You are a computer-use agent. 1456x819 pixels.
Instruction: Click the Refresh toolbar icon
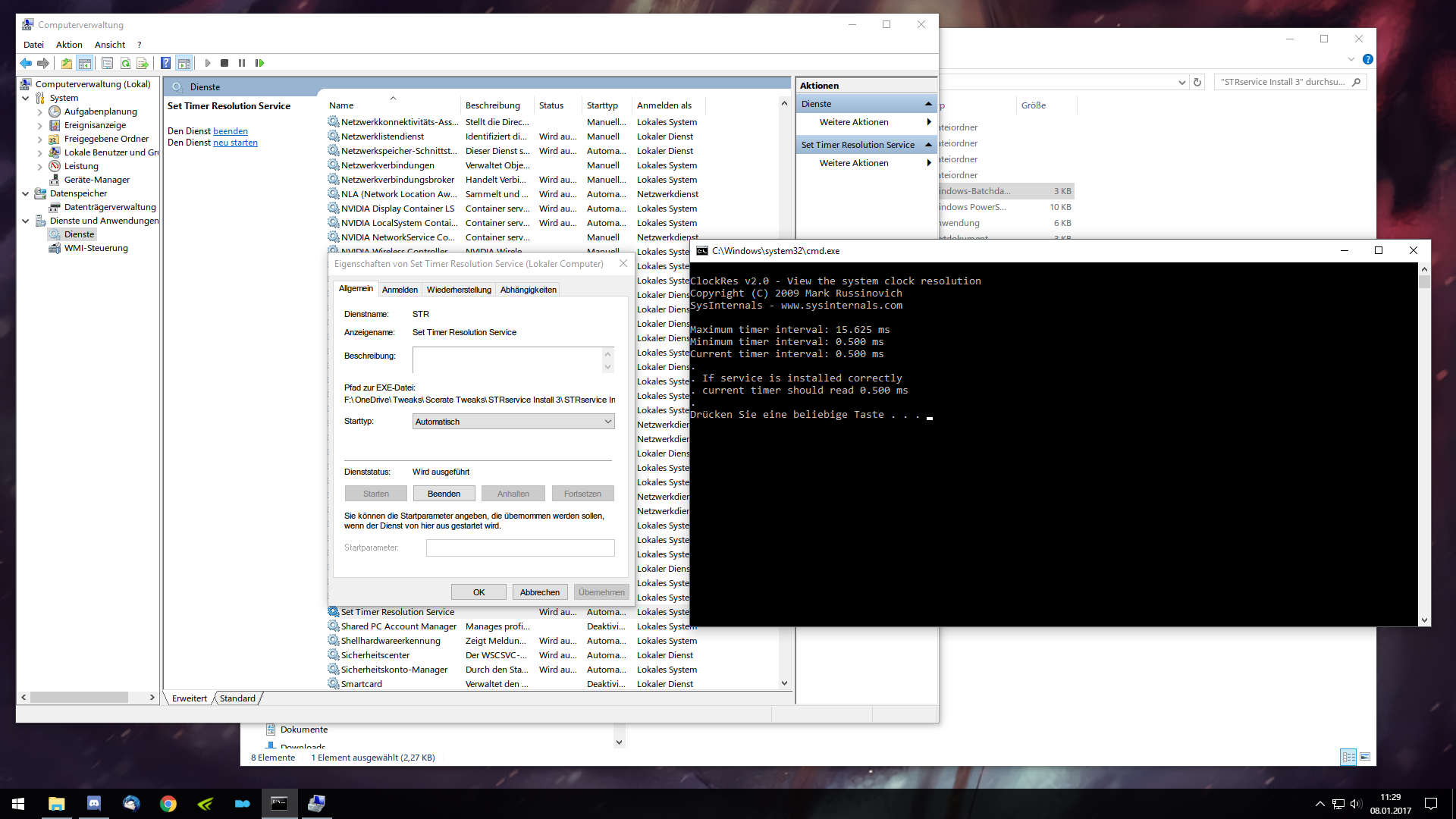125,63
